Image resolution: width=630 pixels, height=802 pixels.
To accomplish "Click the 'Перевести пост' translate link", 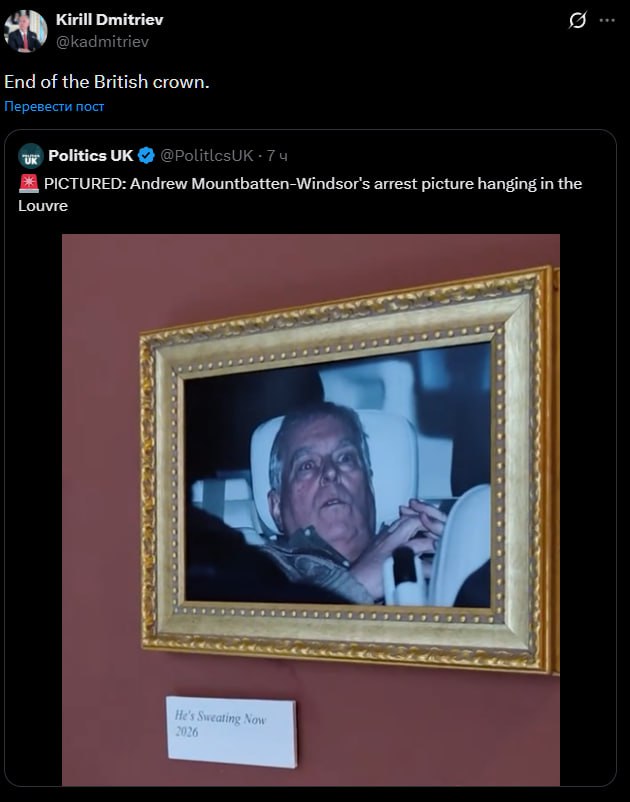I will pos(54,106).
